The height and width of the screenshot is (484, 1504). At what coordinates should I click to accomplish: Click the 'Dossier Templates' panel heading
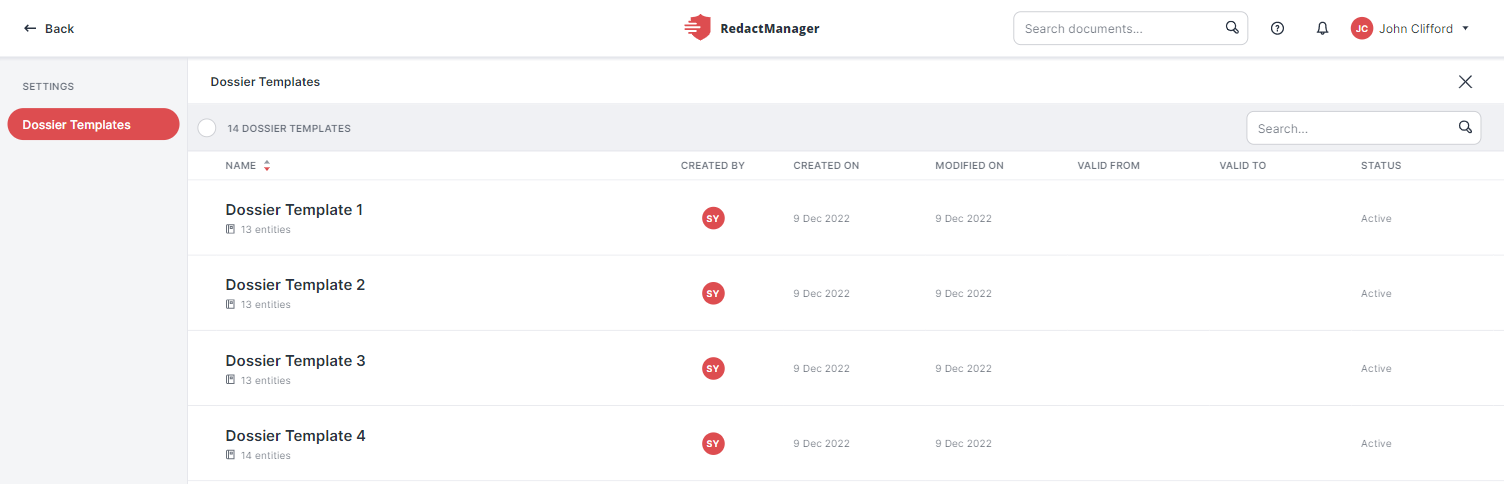265,82
